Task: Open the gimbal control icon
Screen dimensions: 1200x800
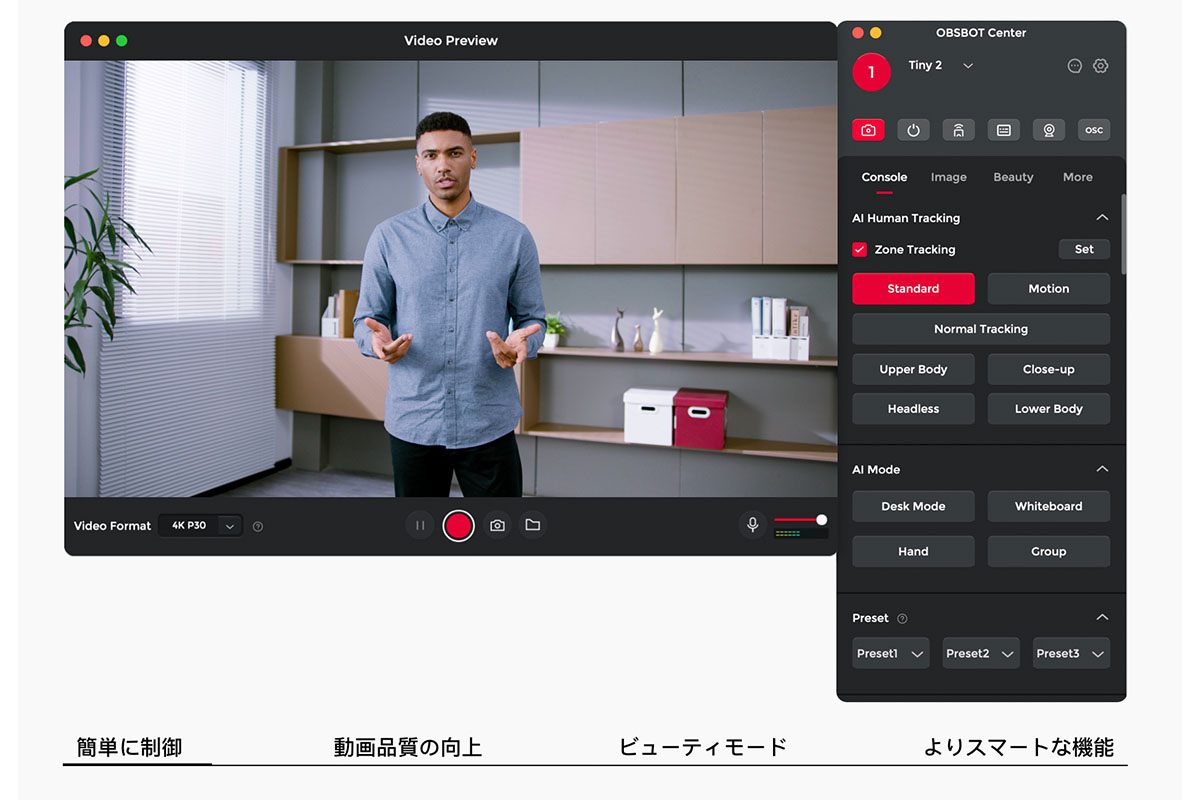Action: click(x=958, y=129)
